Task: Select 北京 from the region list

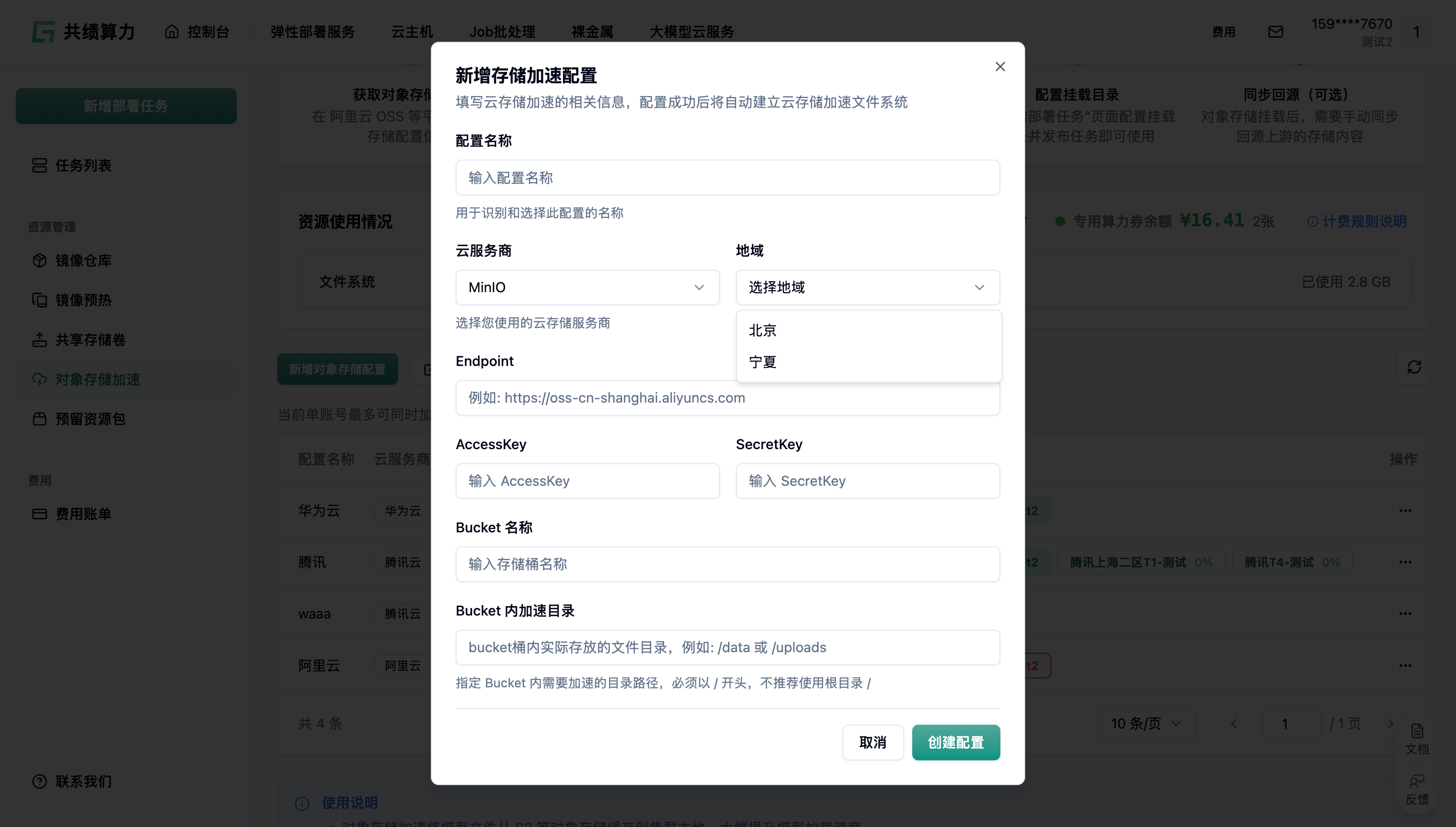Action: [868, 331]
